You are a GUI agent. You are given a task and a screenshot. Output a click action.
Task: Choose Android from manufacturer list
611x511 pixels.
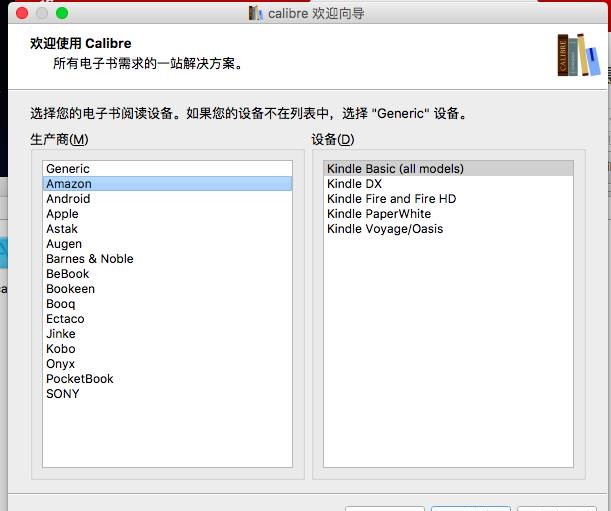coord(167,199)
